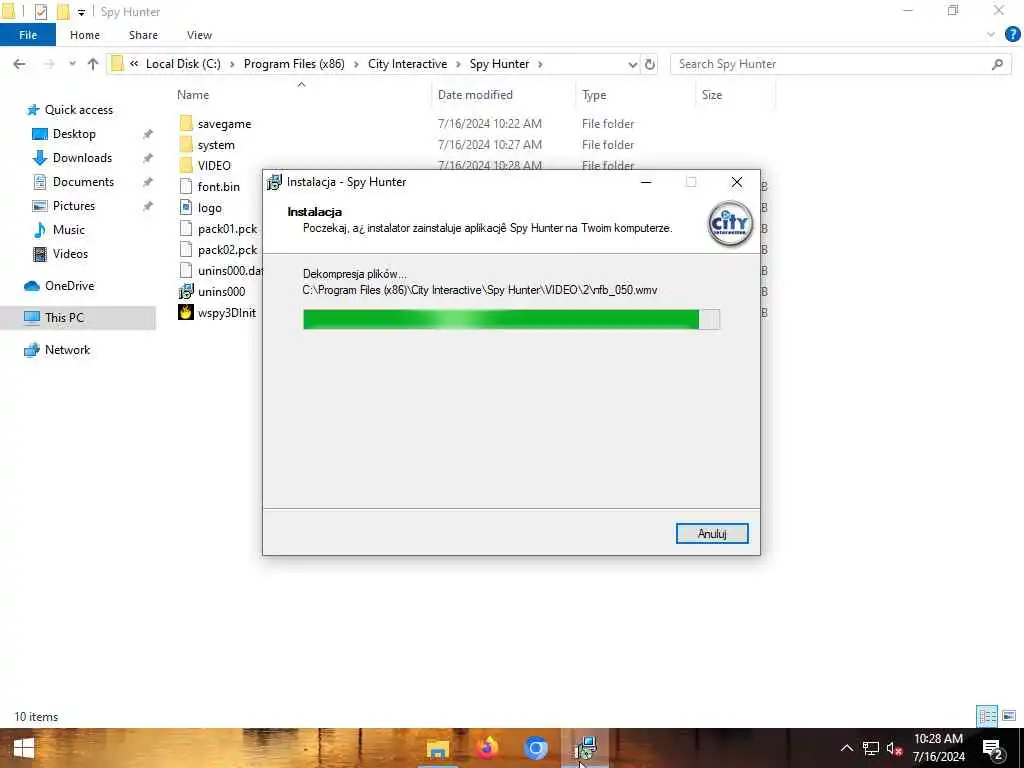The height and width of the screenshot is (768, 1024).
Task: Open Explorer help question mark
Action: tap(1012, 34)
